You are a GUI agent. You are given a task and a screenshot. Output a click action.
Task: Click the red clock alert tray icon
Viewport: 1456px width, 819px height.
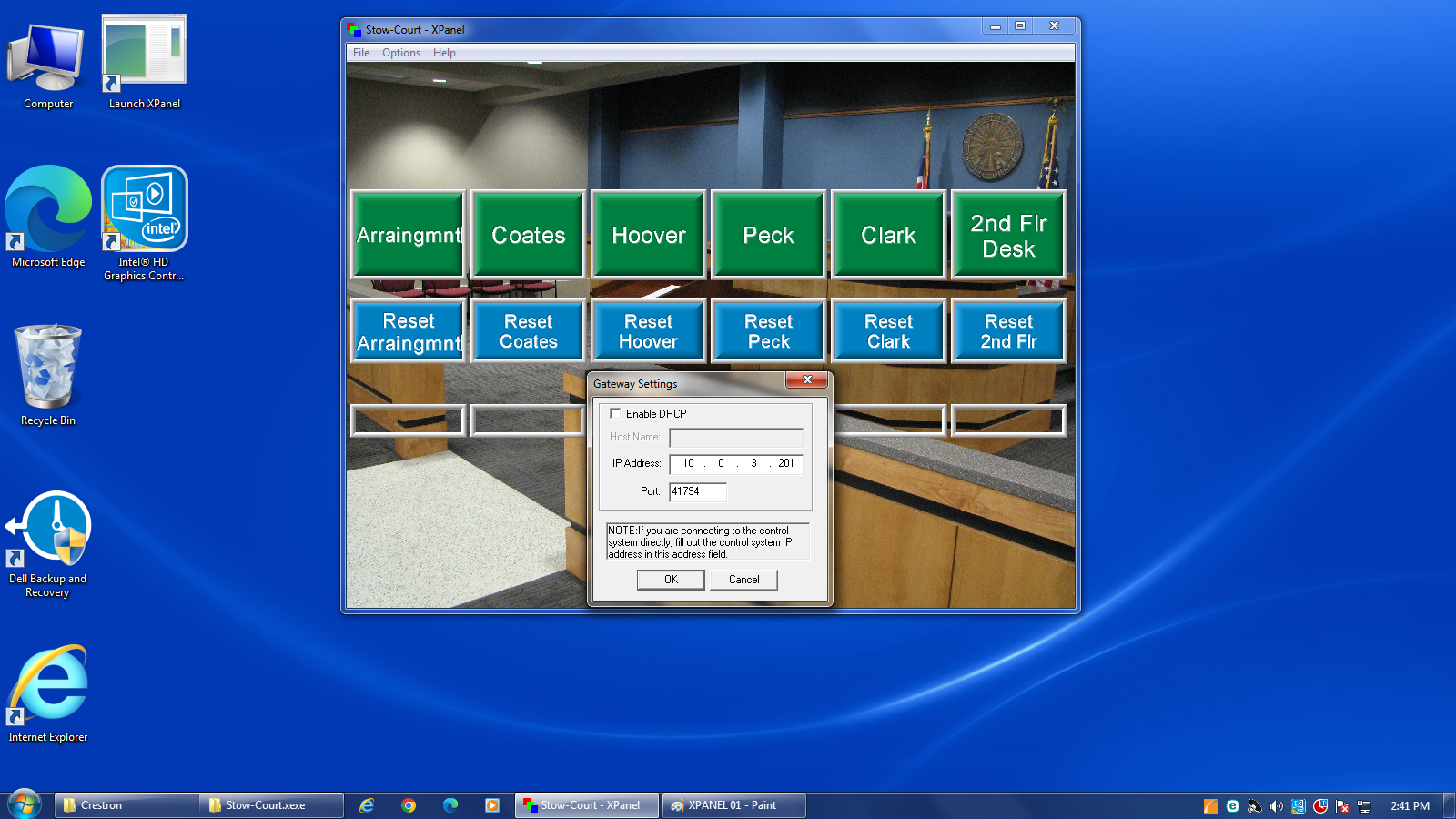[x=1320, y=805]
